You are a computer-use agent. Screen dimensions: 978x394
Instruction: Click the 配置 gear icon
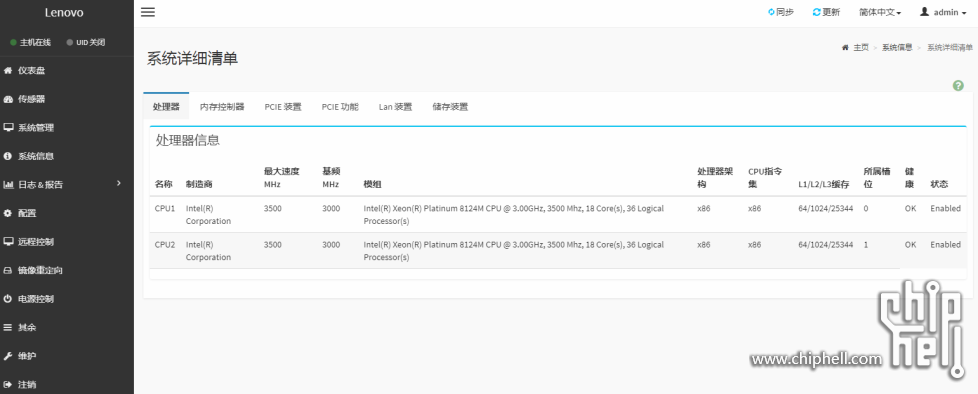[8, 213]
